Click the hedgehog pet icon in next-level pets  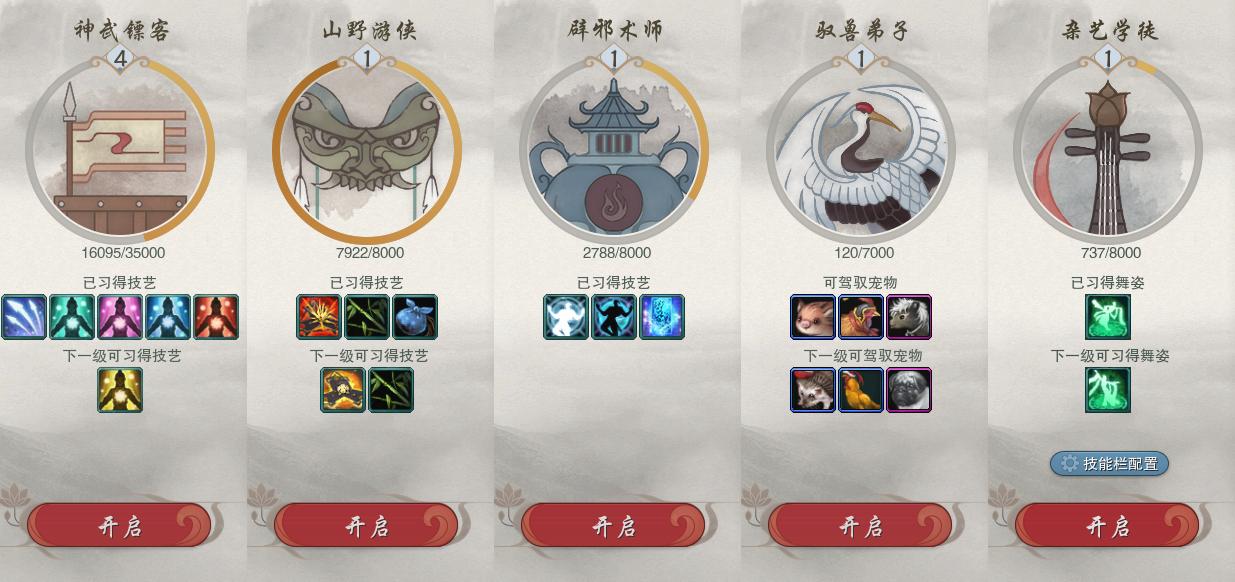click(813, 390)
